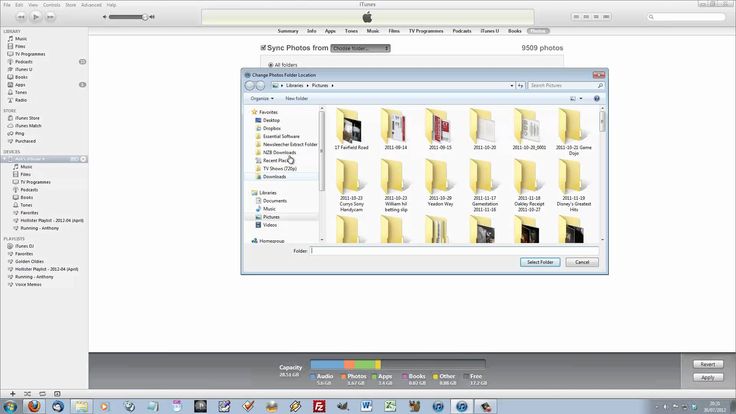The width and height of the screenshot is (736, 414).
Task: Toggle the repeat button
Action: point(42,394)
